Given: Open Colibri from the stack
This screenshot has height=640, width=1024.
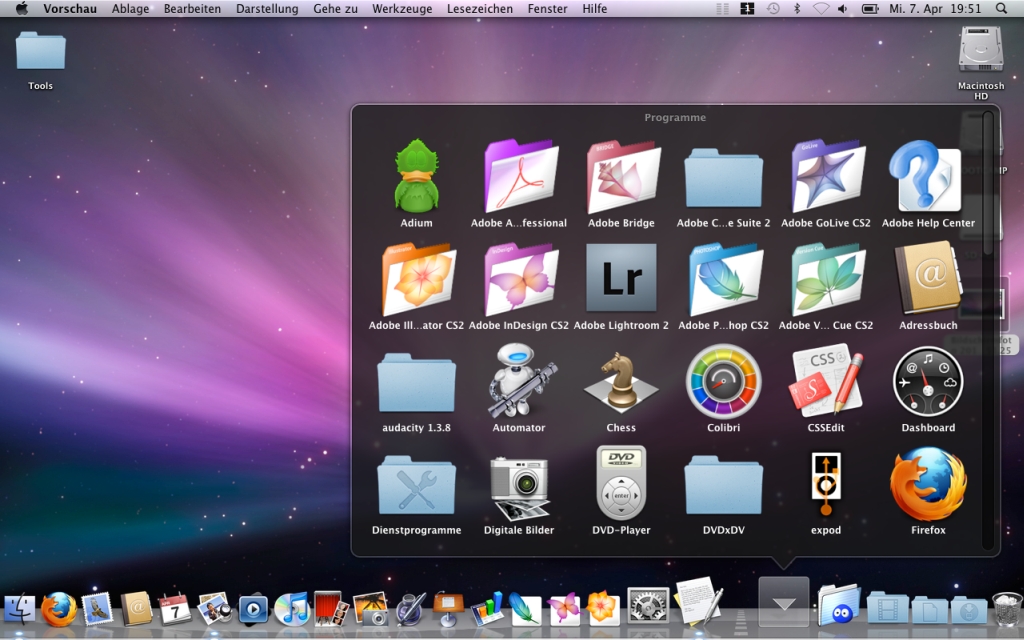Looking at the screenshot, I should coord(724,382).
